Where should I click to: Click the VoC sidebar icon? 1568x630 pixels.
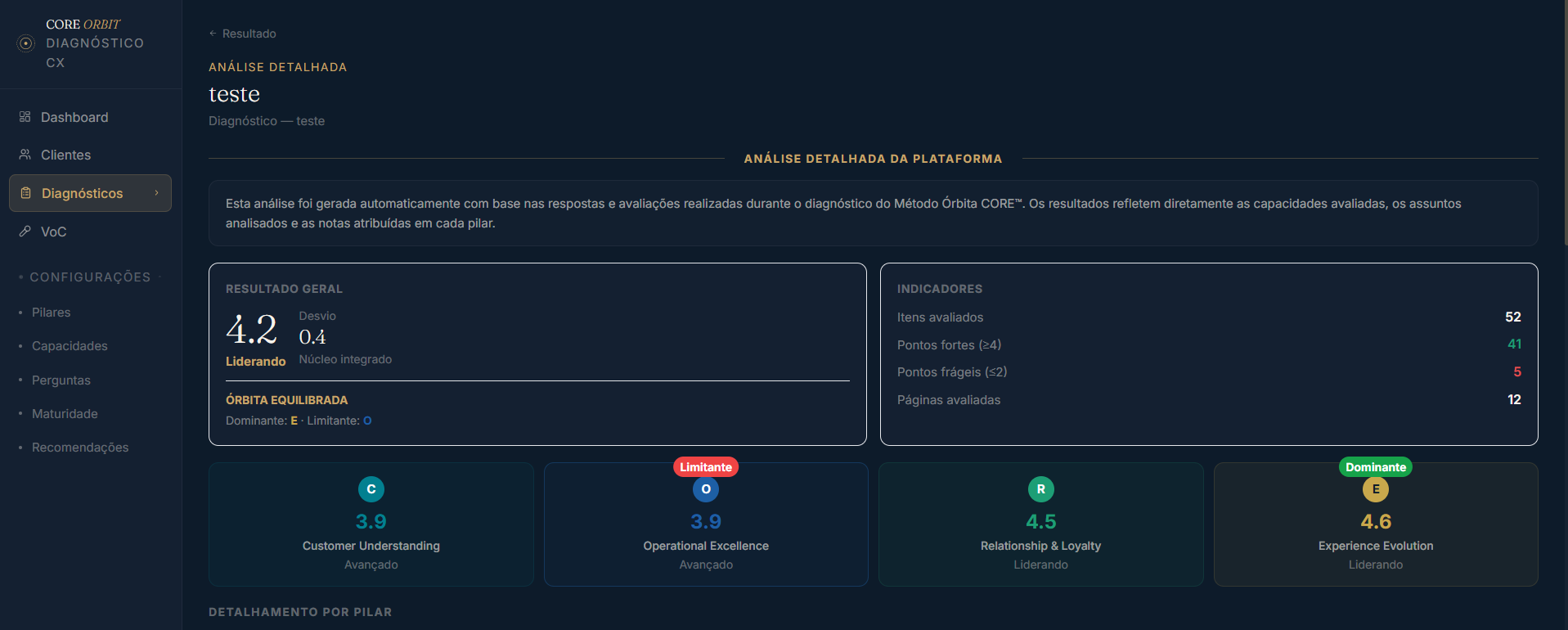click(x=25, y=232)
